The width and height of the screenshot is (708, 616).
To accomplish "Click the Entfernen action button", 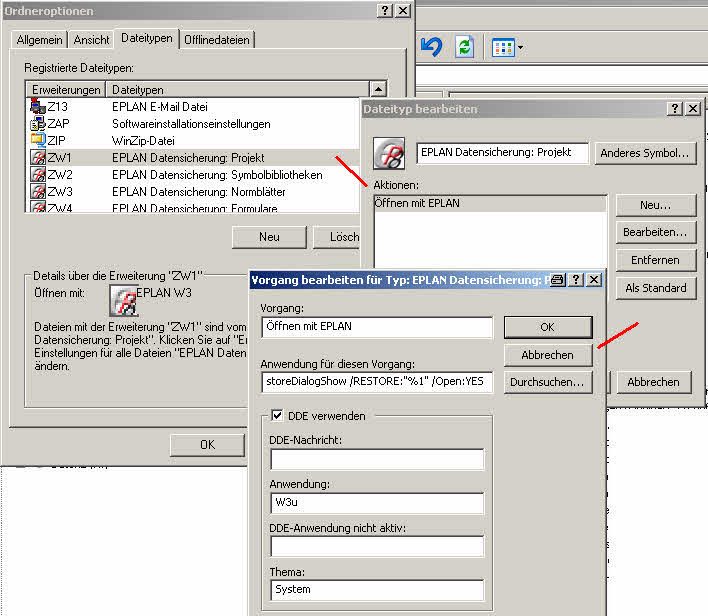I will click(656, 260).
